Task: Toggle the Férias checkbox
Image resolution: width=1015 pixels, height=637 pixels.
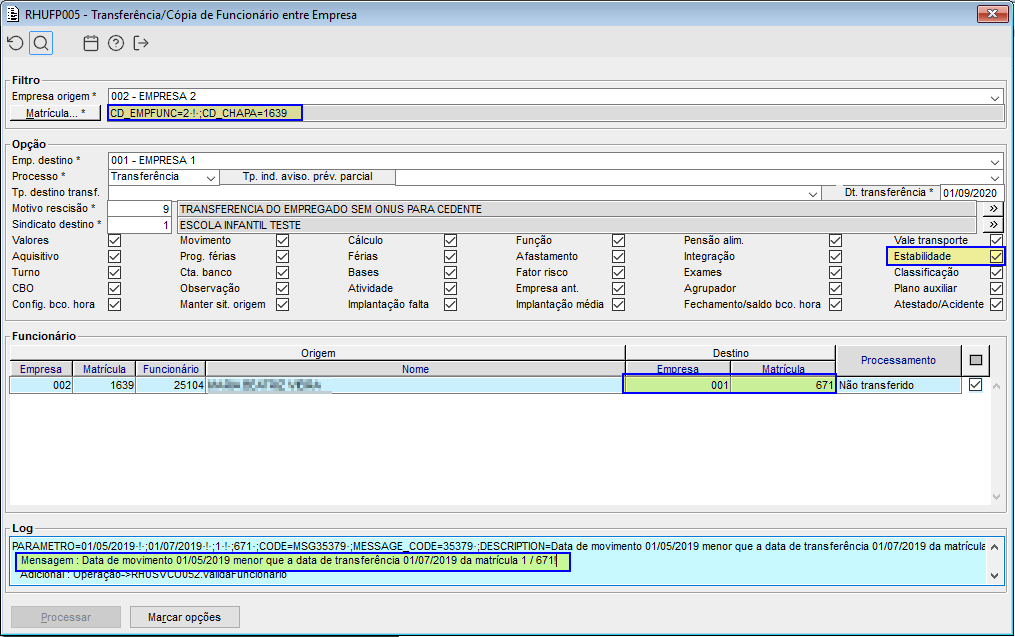Action: 451,256
